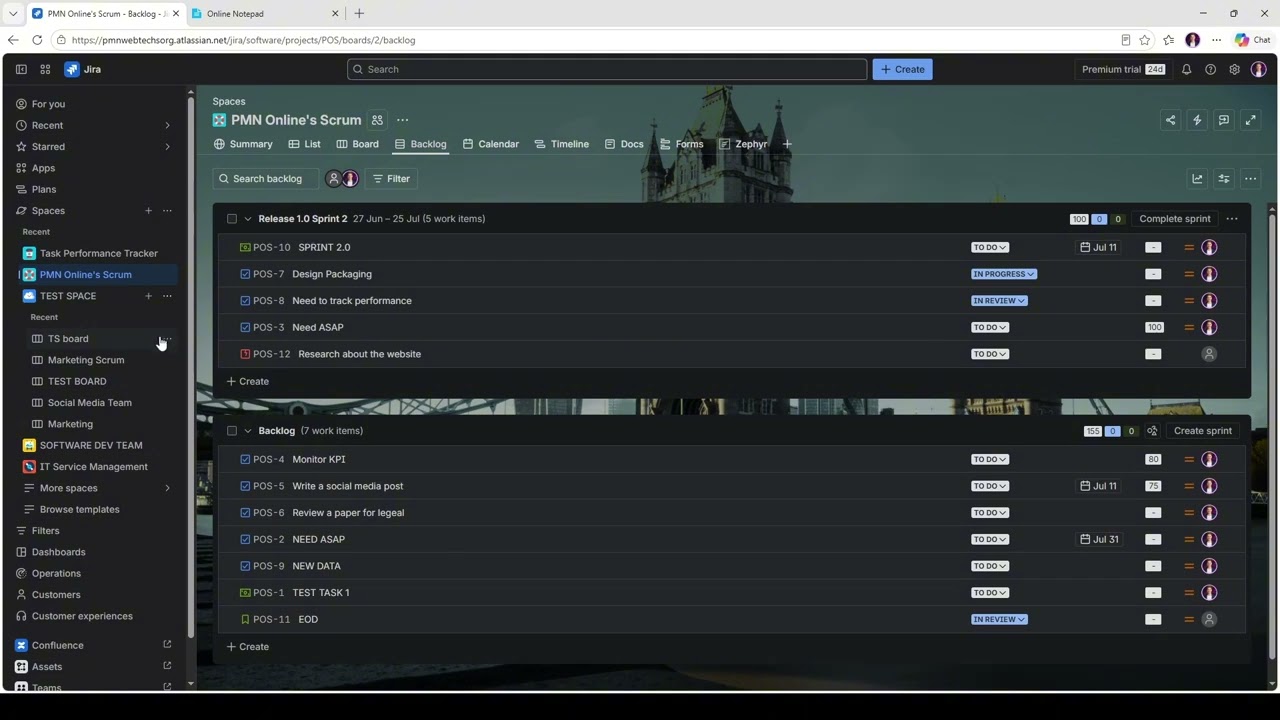
Task: Open Jira settings gear
Action: [x=1234, y=69]
